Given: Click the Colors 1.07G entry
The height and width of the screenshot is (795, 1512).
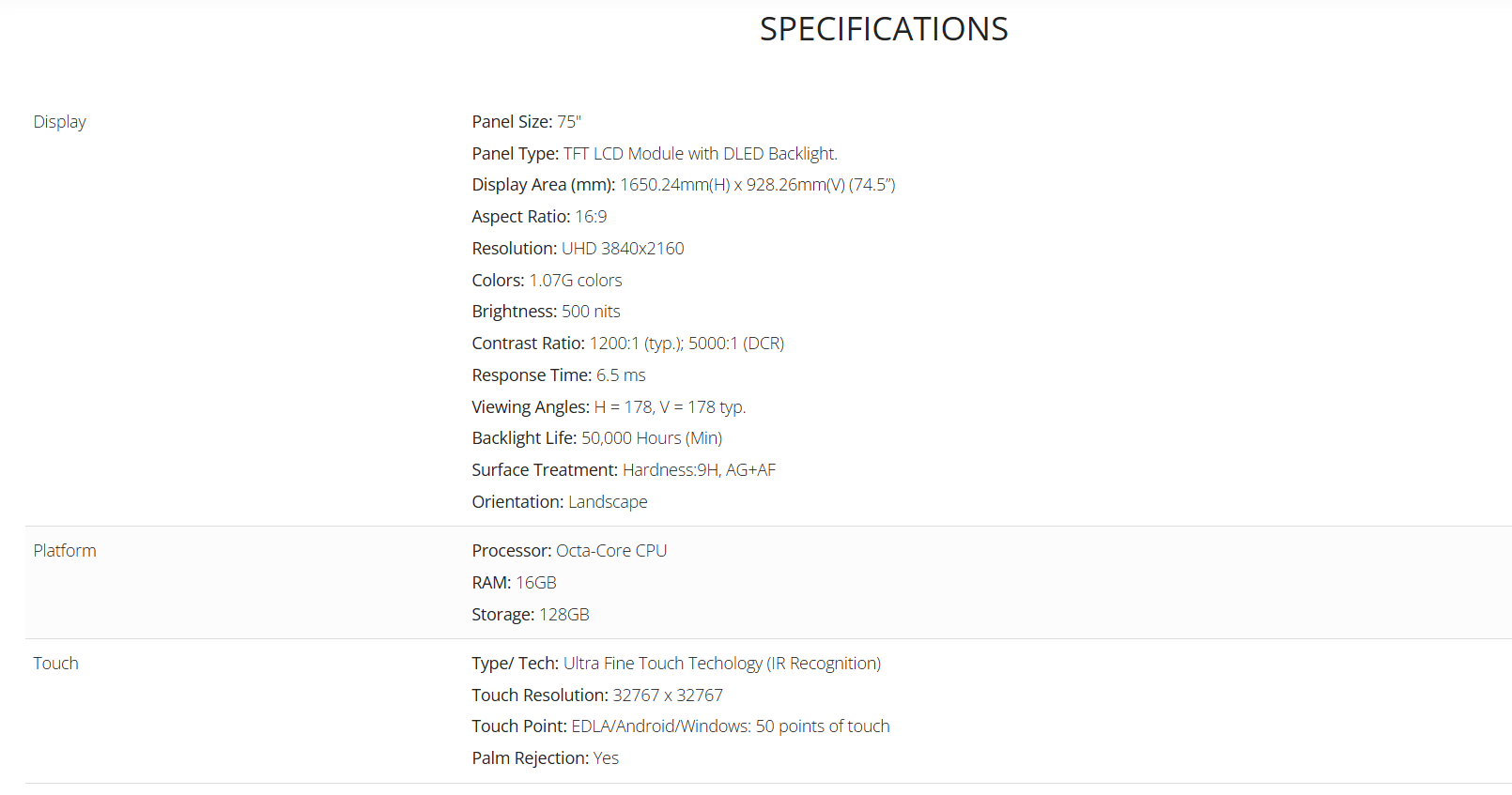Looking at the screenshot, I should [547, 281].
